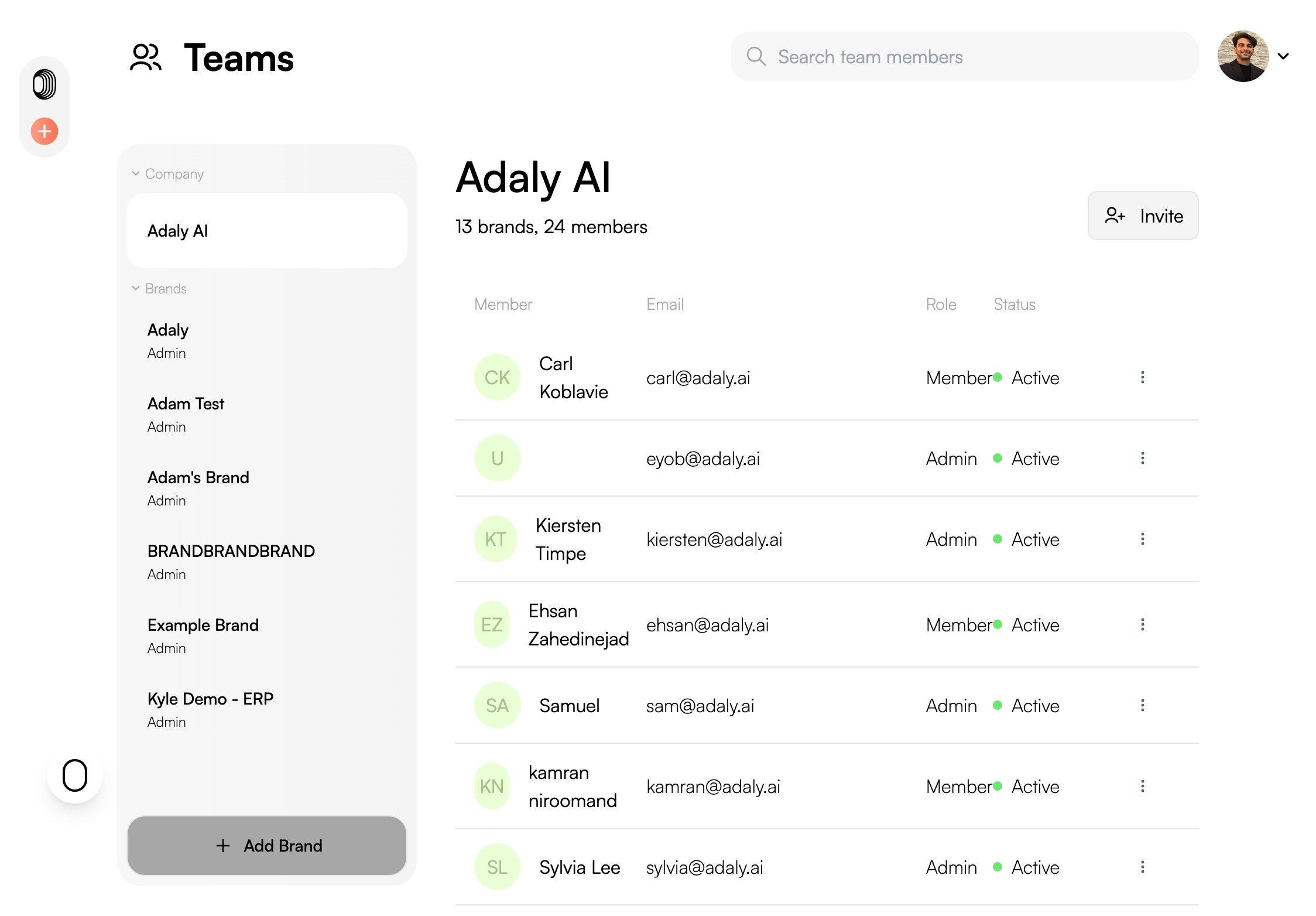Open three-dot menu for Kiersten Timpe
Image resolution: width=1316 pixels, height=916 pixels.
(1142, 539)
